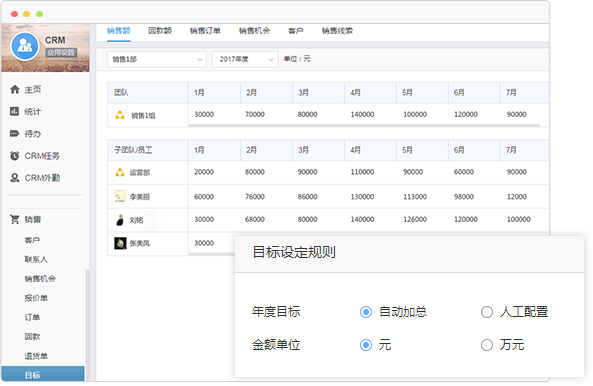Click the 销售 shopping cart icon
This screenshot has height=386, width=593.
pyautogui.click(x=15, y=219)
